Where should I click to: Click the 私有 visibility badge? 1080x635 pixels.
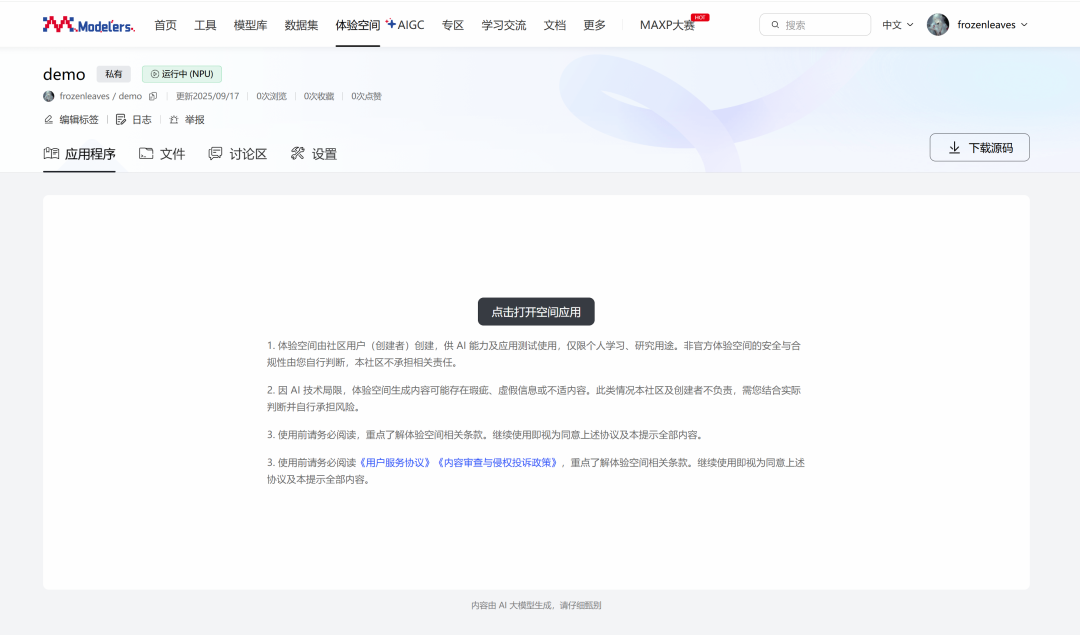(x=113, y=73)
